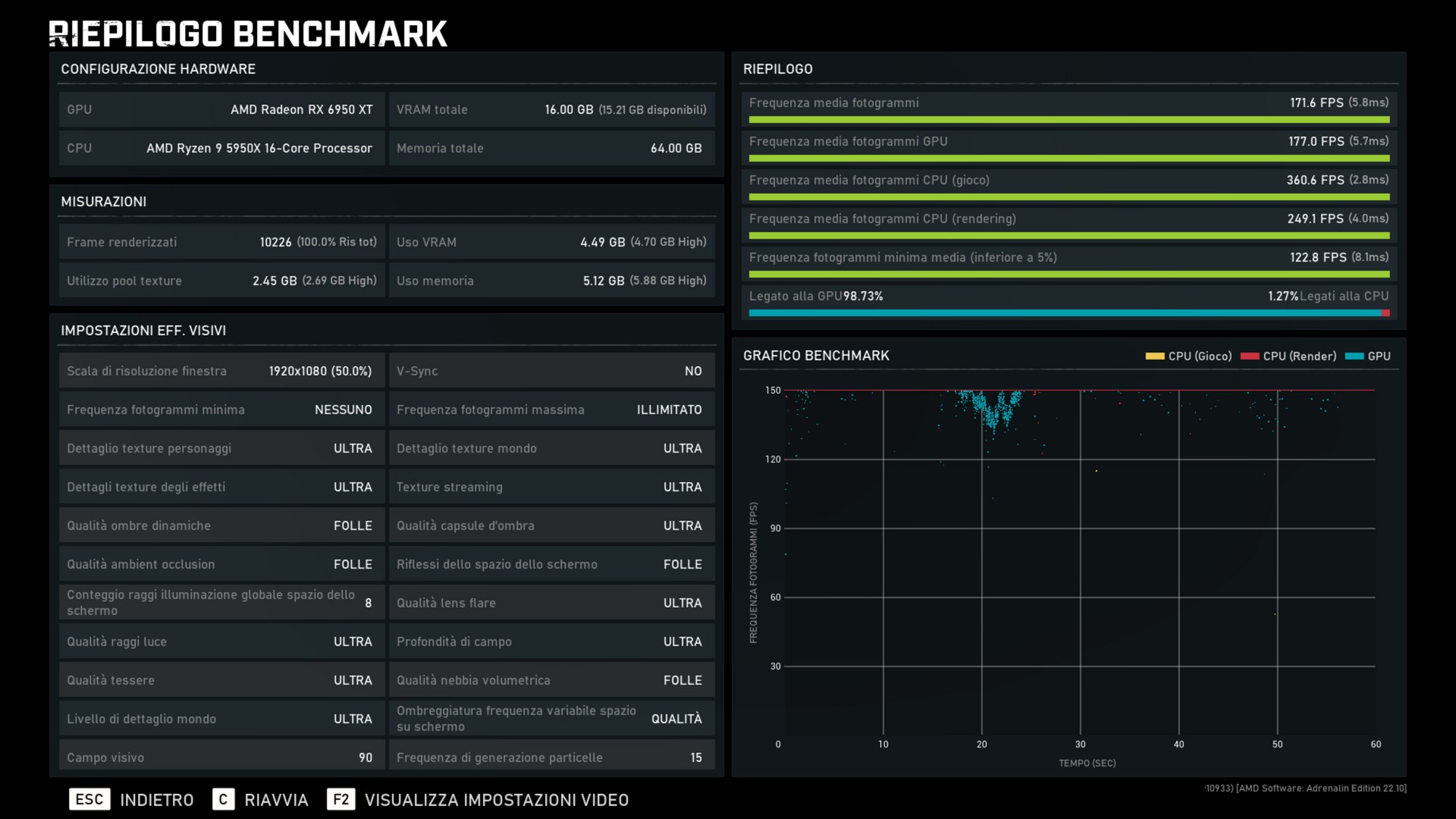Click the Uso VRAM measurement row
The height and width of the screenshot is (819, 1456).
pyautogui.click(x=551, y=242)
